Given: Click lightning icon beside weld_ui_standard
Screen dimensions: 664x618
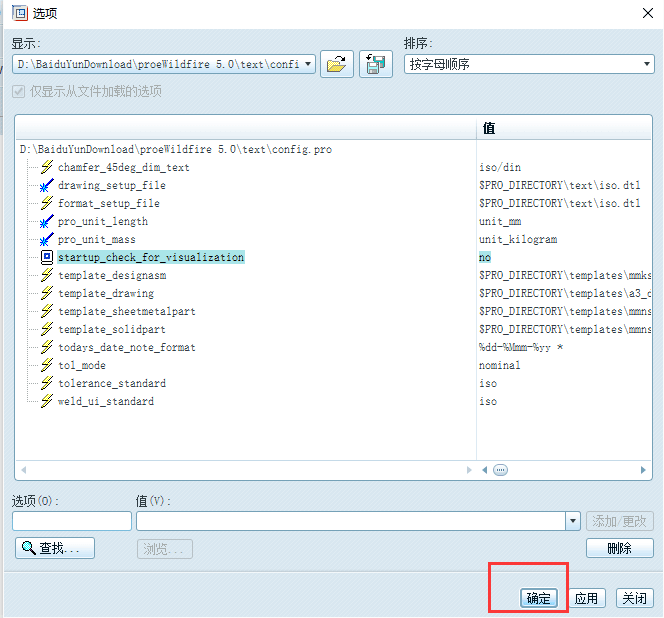Looking at the screenshot, I should point(46,402).
